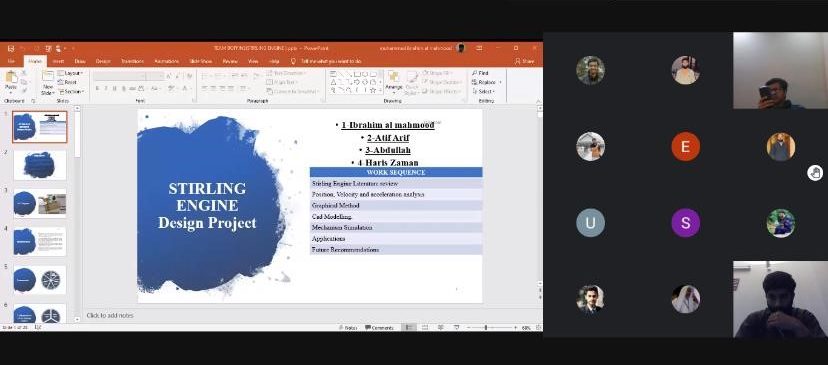This screenshot has height=365, width=828.
Task: Click the Share button
Action: (x=524, y=61)
